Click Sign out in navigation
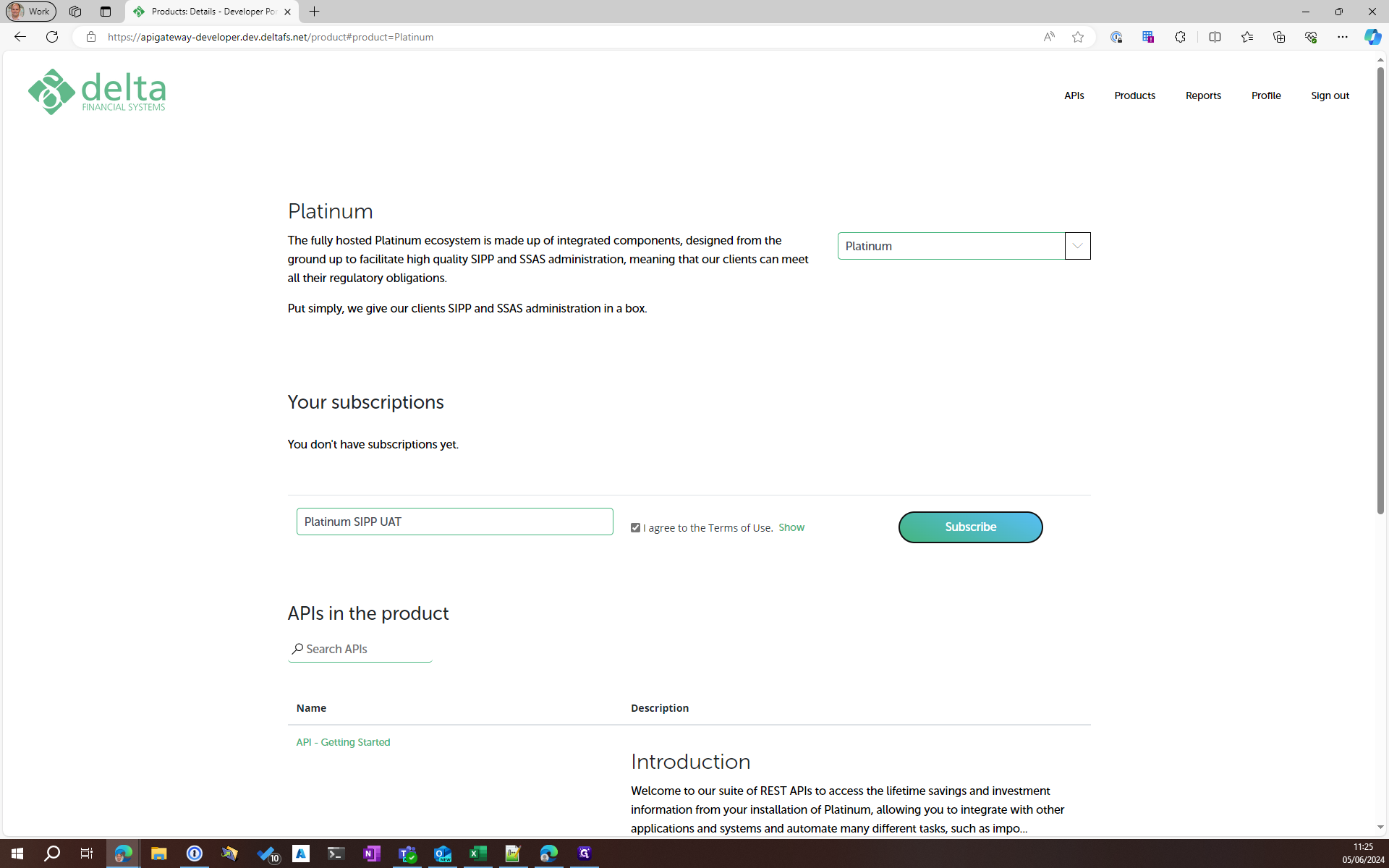1389x868 pixels. click(1330, 95)
